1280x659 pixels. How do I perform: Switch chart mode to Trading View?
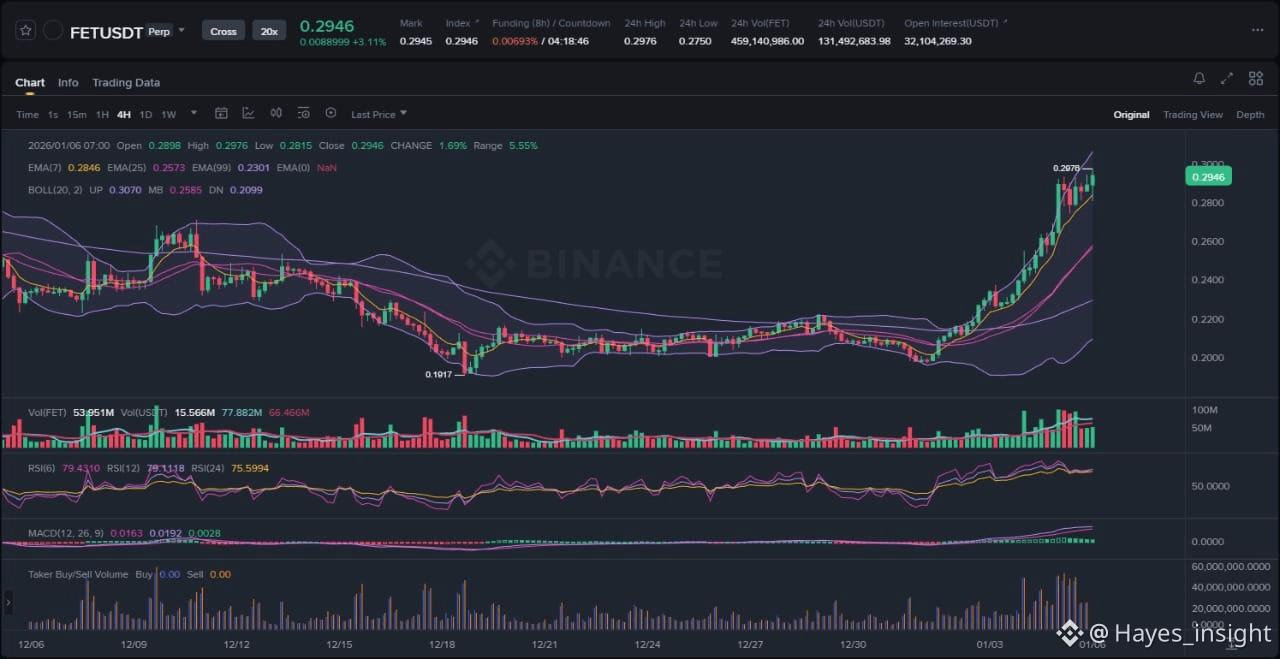click(1192, 115)
